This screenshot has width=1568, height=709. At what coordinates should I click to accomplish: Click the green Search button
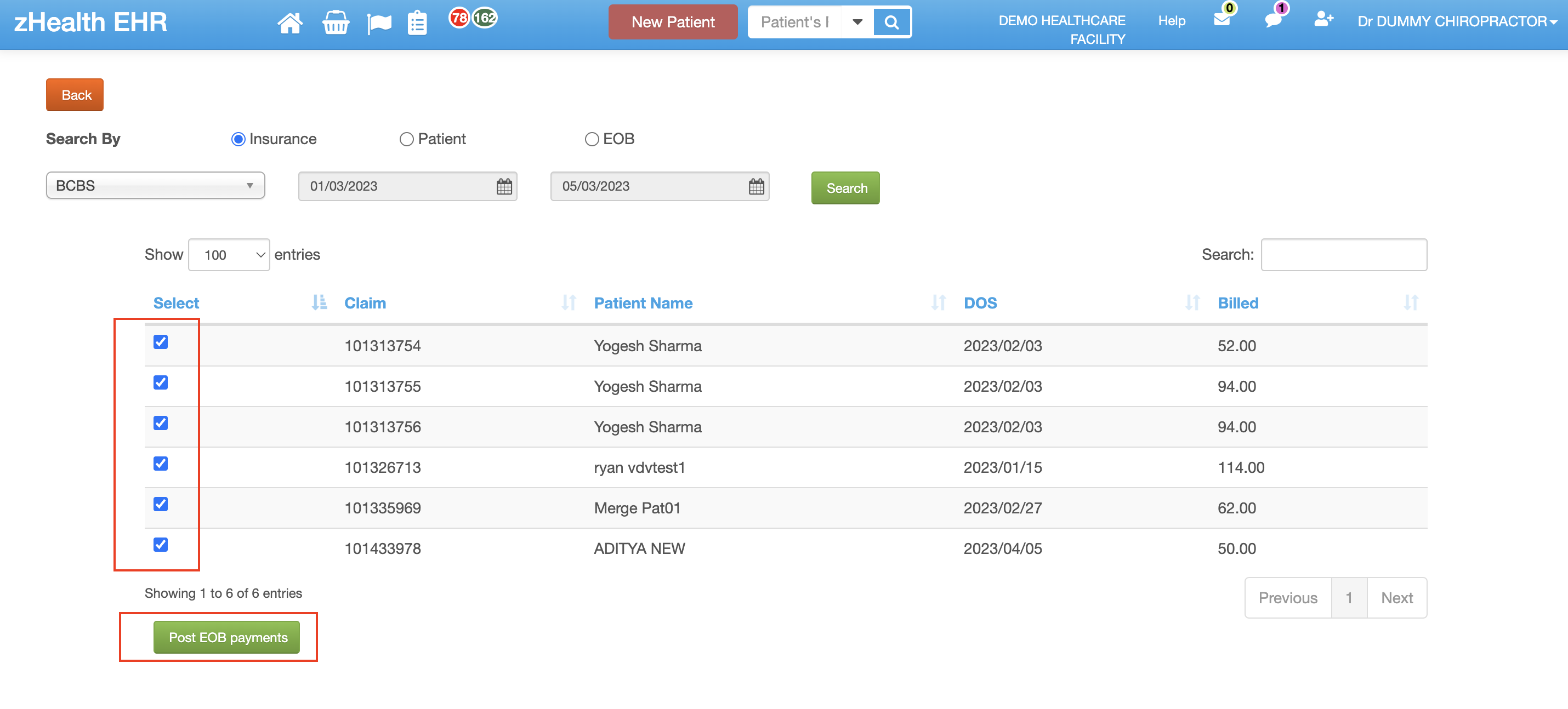(x=845, y=188)
